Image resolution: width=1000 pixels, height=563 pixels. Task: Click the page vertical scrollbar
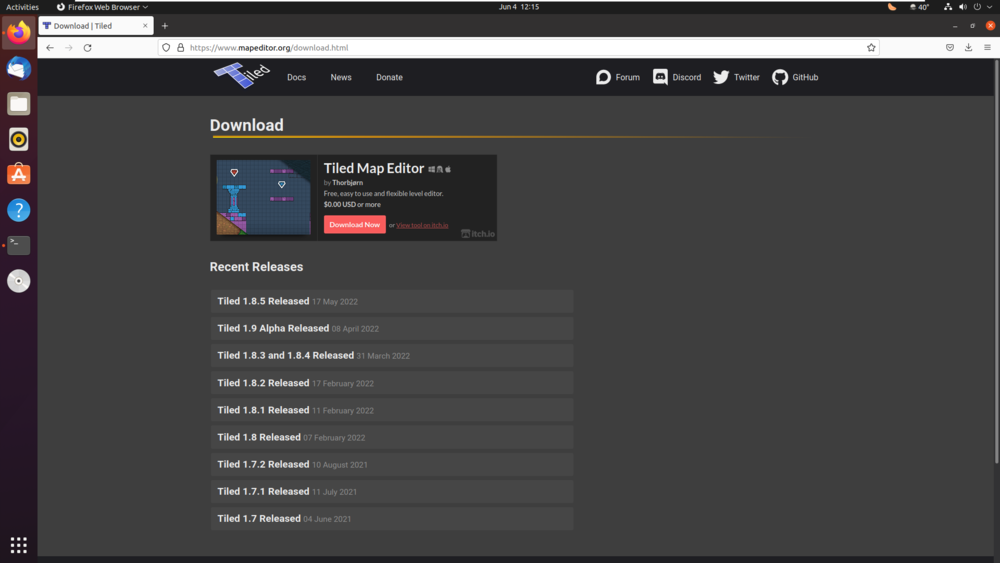pos(996,262)
